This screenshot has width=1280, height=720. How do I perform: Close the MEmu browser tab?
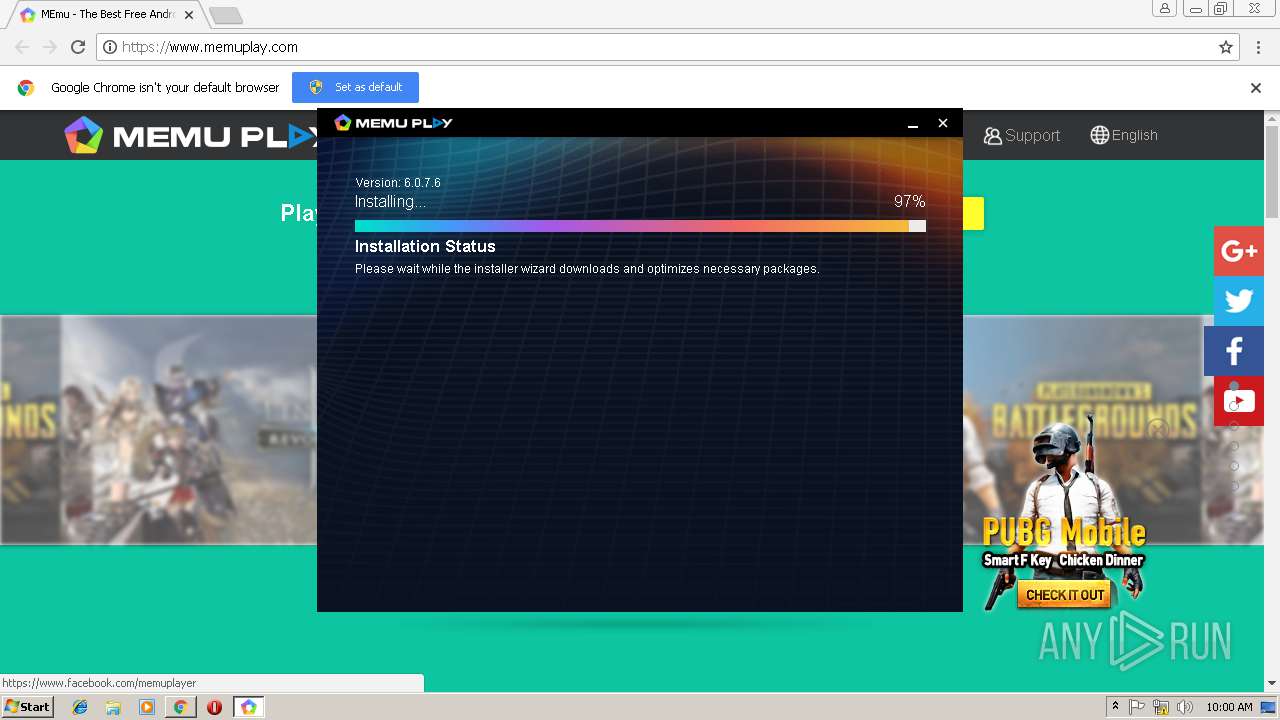tap(189, 15)
